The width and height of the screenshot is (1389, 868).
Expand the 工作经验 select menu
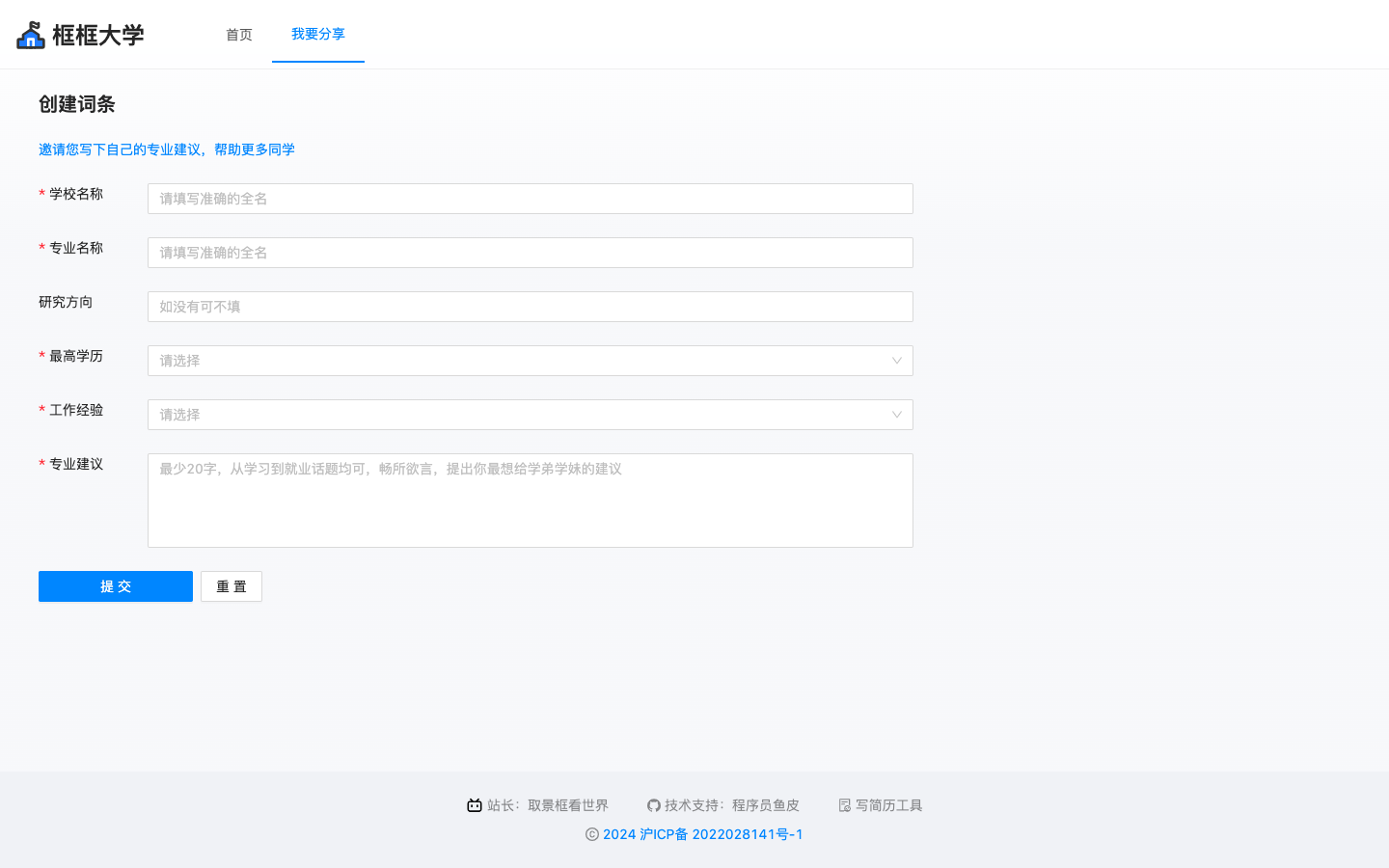531,415
